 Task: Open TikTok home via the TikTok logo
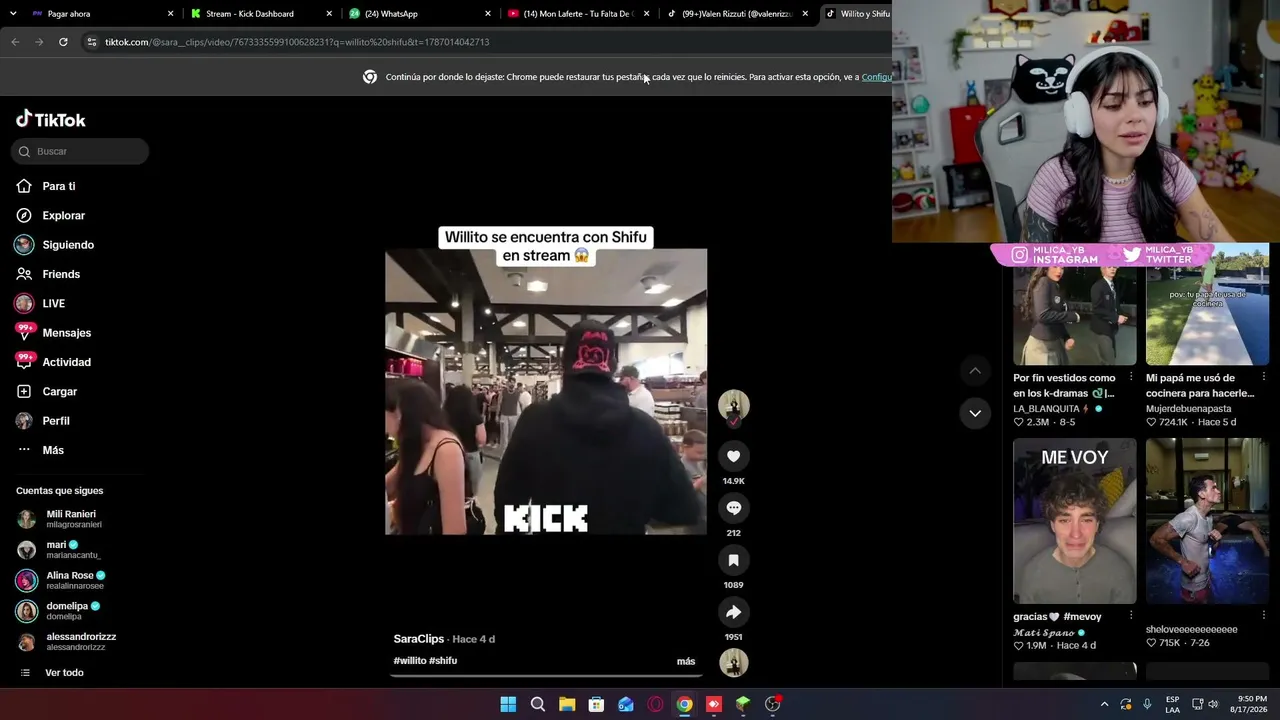pyautogui.click(x=51, y=120)
